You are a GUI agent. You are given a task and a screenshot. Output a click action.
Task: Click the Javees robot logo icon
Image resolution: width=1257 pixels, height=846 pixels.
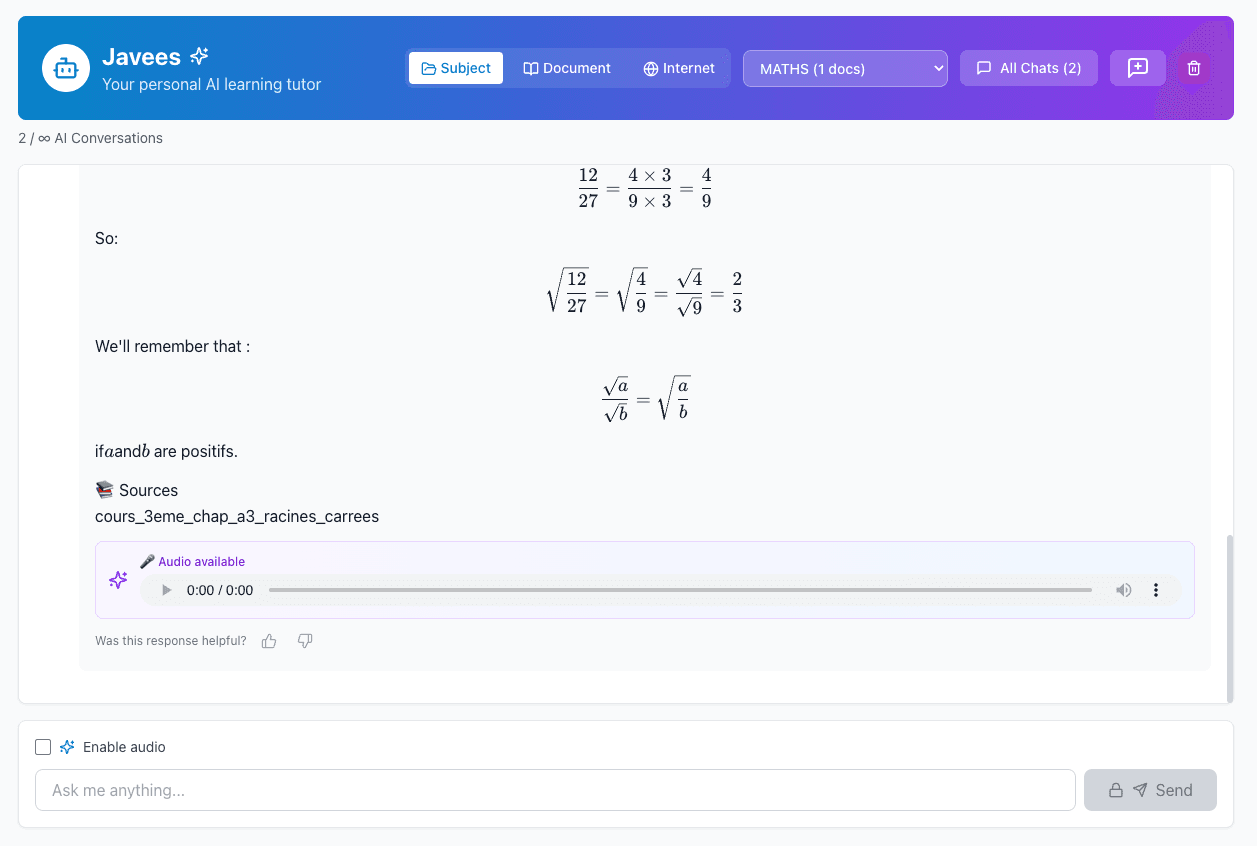click(x=66, y=68)
